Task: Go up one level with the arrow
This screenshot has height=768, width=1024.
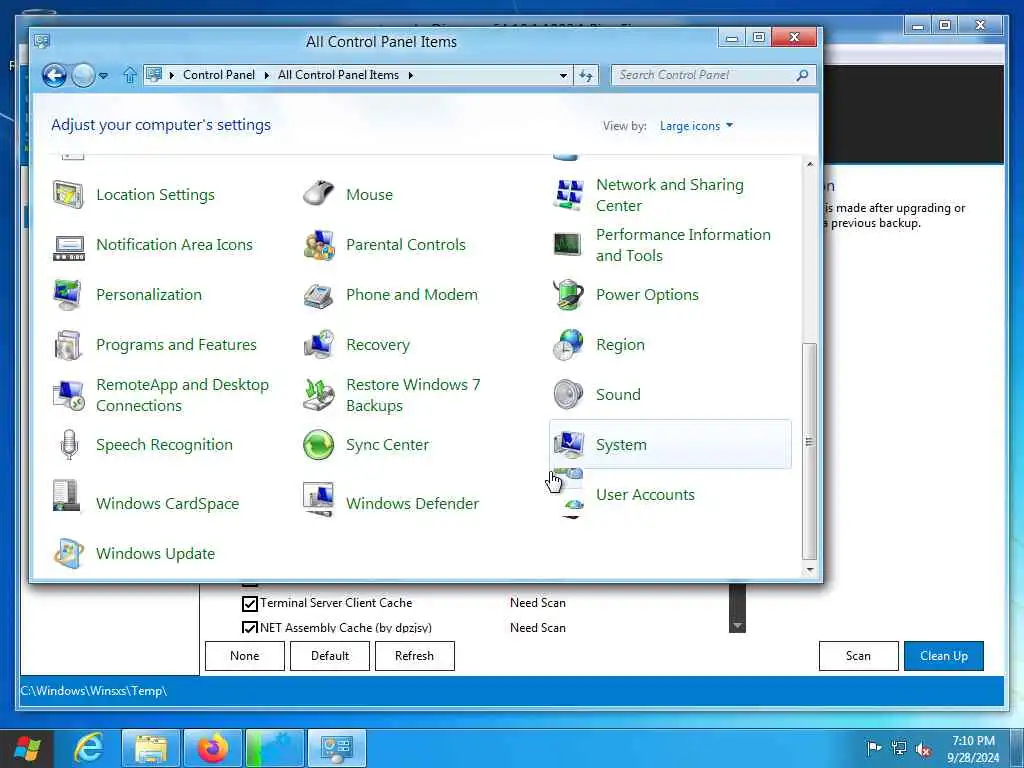Action: pos(130,76)
